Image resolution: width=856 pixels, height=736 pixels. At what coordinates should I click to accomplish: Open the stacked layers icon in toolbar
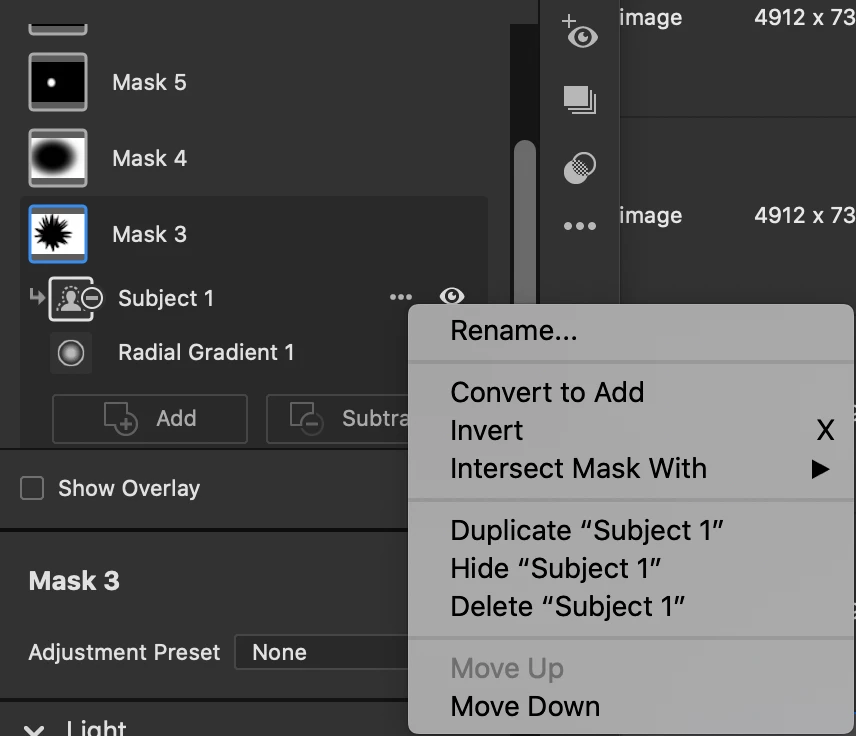[580, 100]
